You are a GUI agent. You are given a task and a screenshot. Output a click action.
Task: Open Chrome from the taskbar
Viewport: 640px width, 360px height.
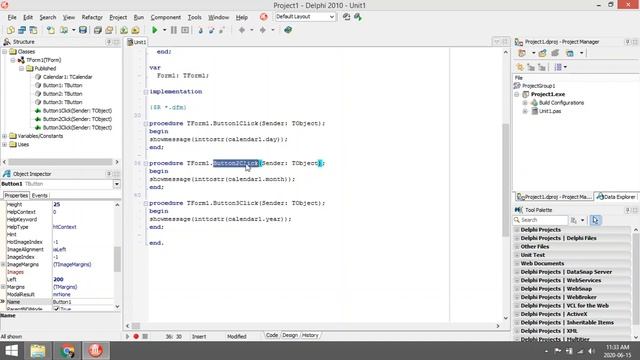(x=67, y=351)
